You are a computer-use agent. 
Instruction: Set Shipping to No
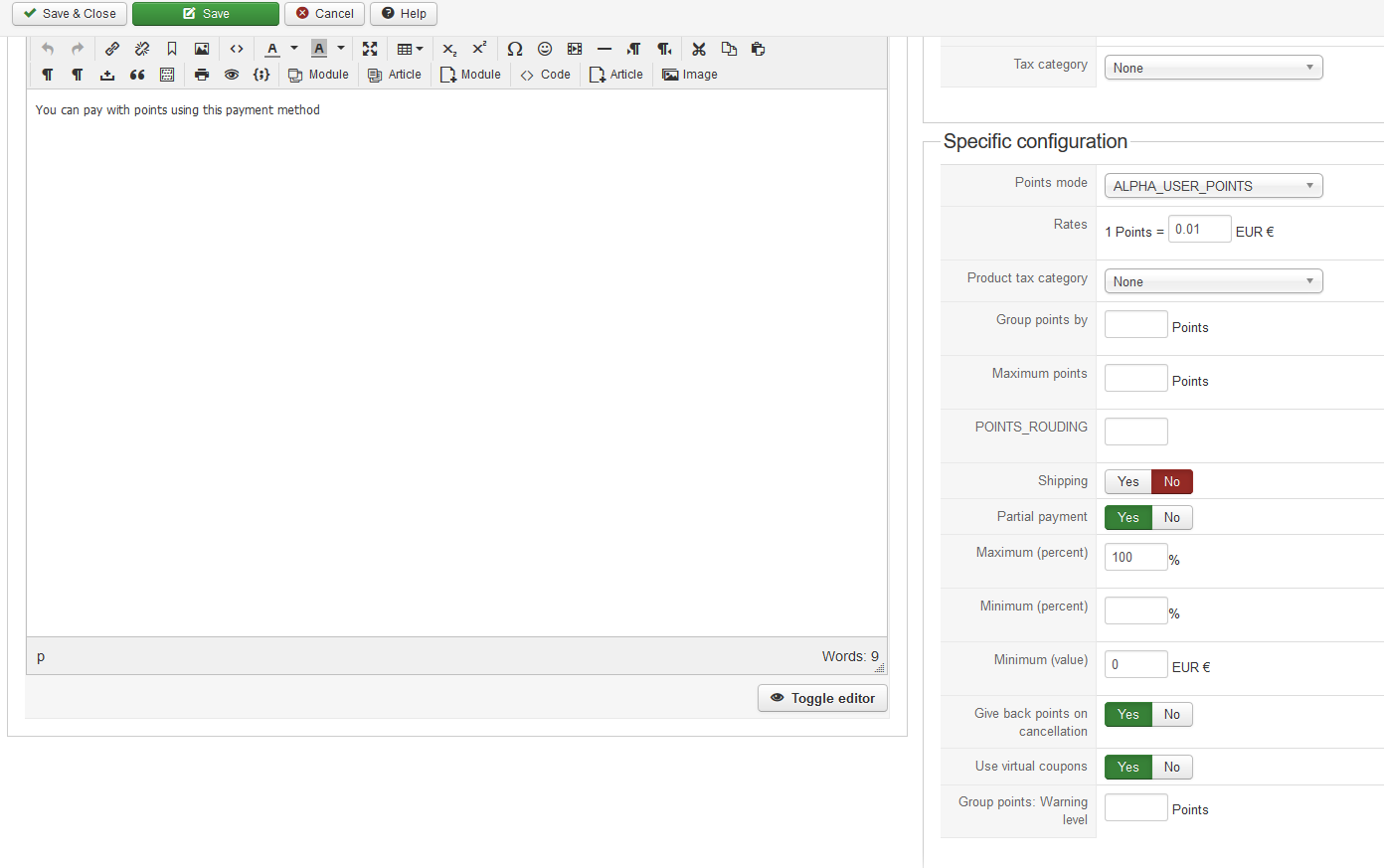[x=1172, y=482]
